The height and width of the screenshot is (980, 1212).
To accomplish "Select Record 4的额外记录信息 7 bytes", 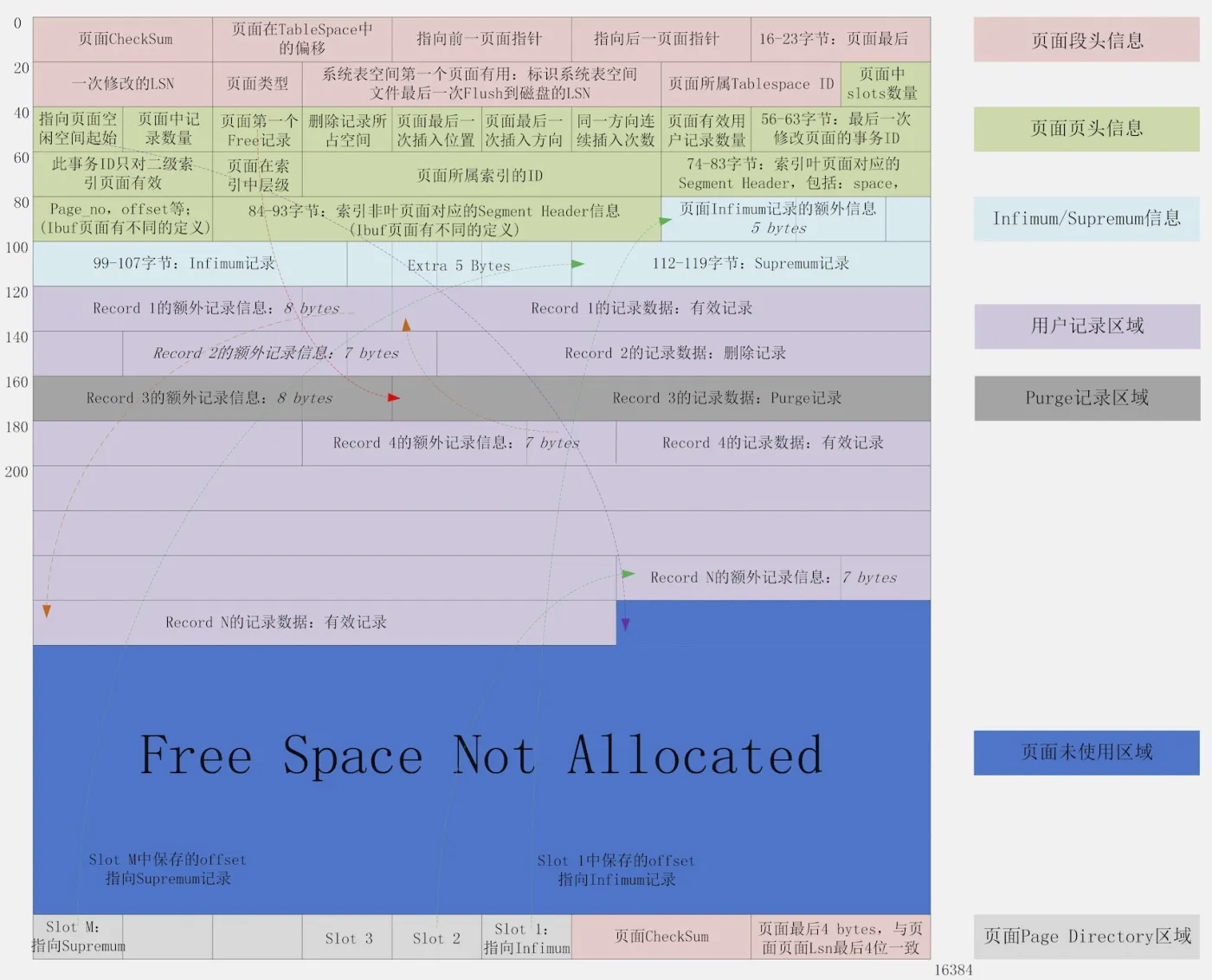I will (459, 443).
